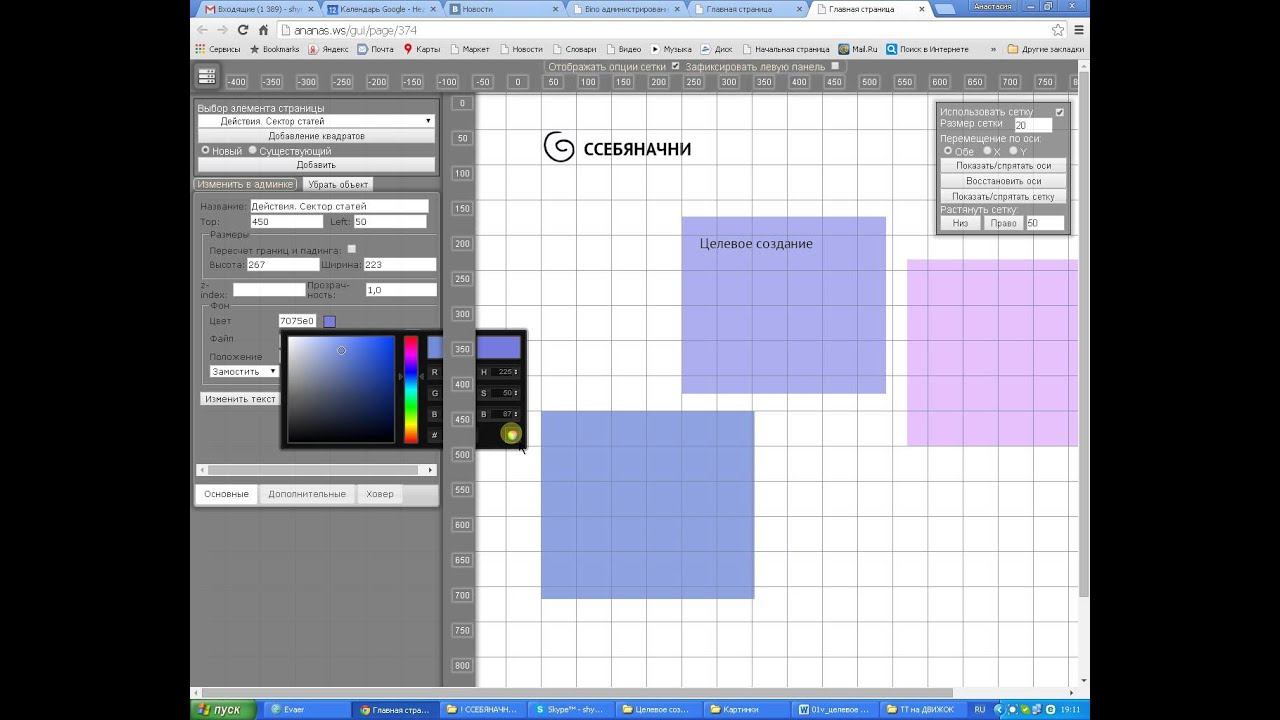Toggle 'Пересчет границ и падинга' checkbox

click(351, 249)
